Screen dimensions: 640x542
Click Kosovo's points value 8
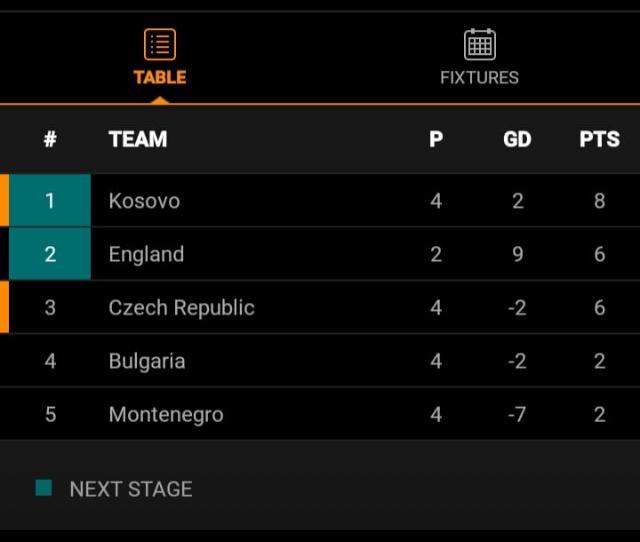(599, 201)
